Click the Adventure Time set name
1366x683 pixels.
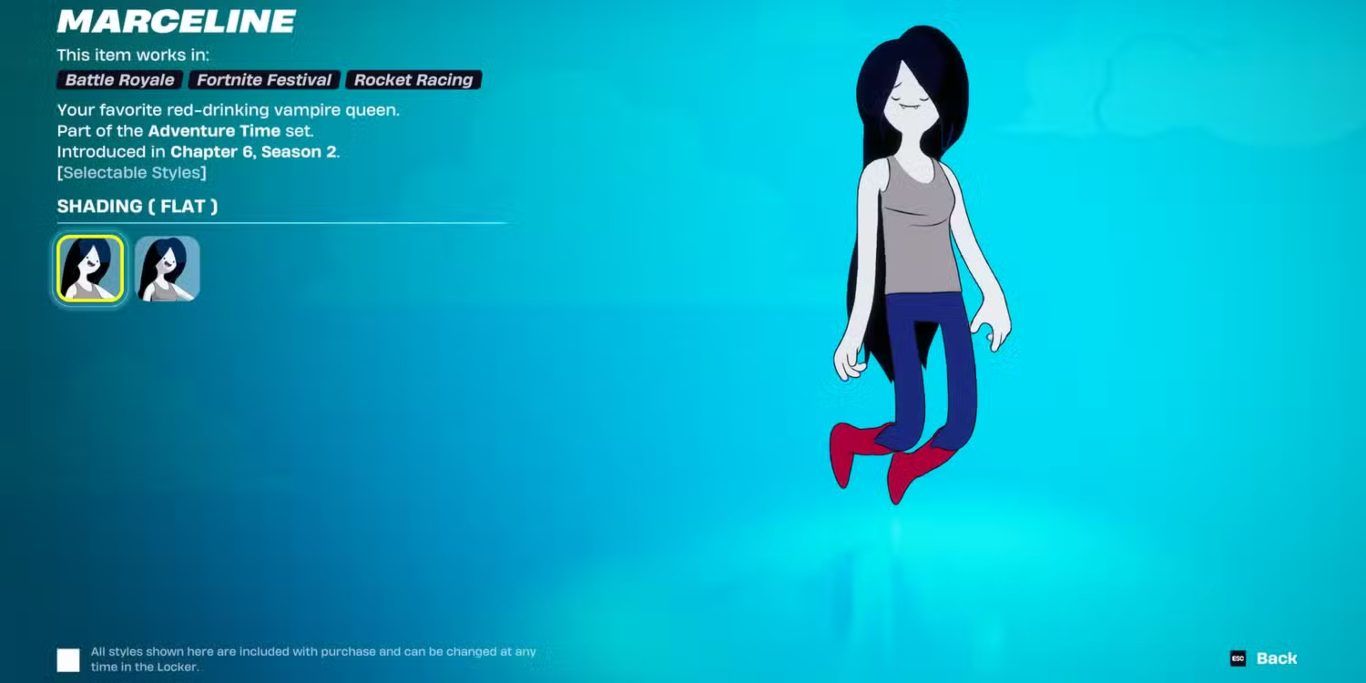coord(214,131)
